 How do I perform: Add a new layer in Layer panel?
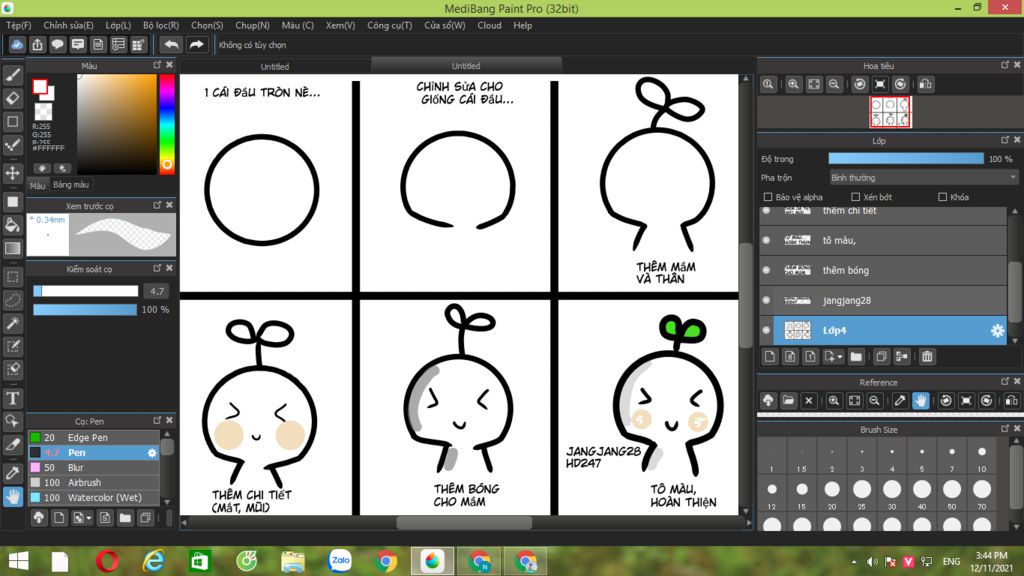770,357
